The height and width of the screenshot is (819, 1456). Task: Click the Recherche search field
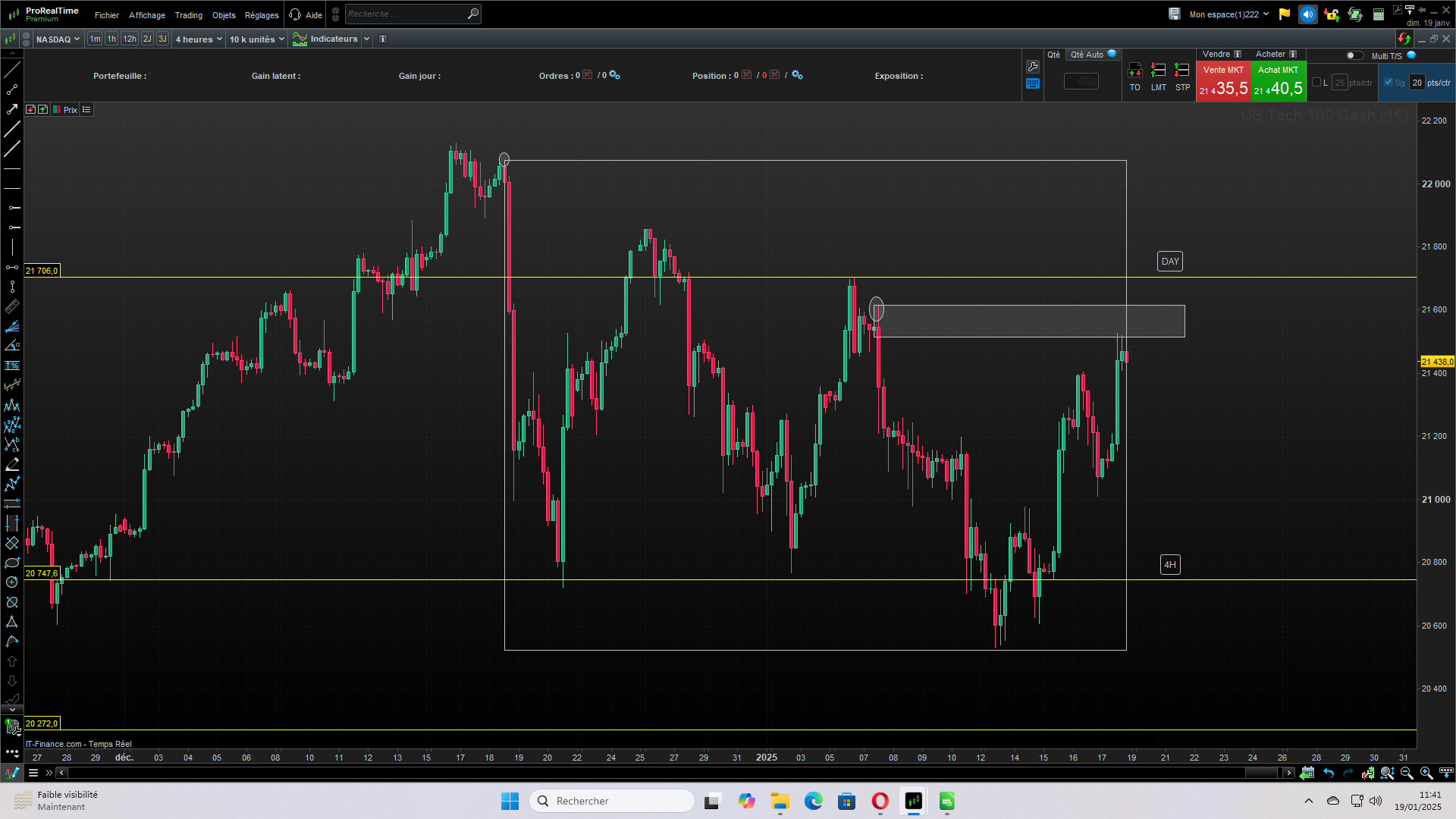point(406,14)
